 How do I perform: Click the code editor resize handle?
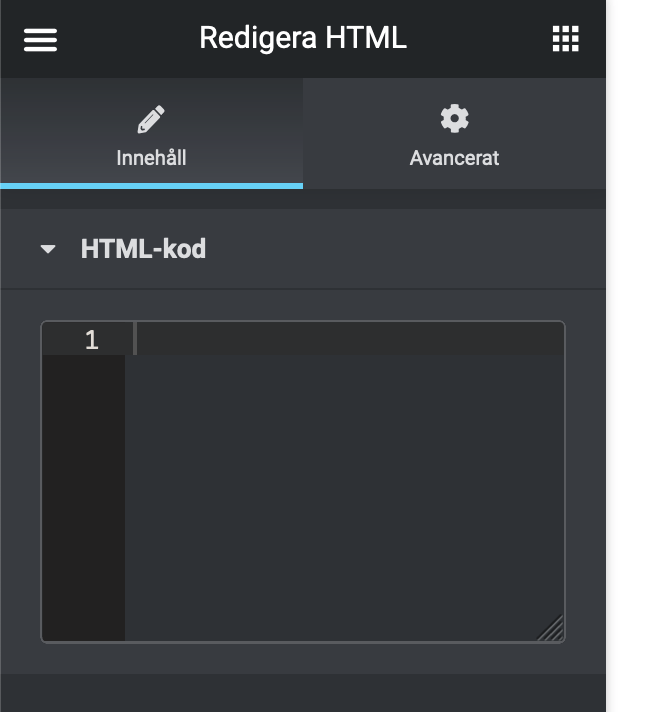[x=552, y=629]
